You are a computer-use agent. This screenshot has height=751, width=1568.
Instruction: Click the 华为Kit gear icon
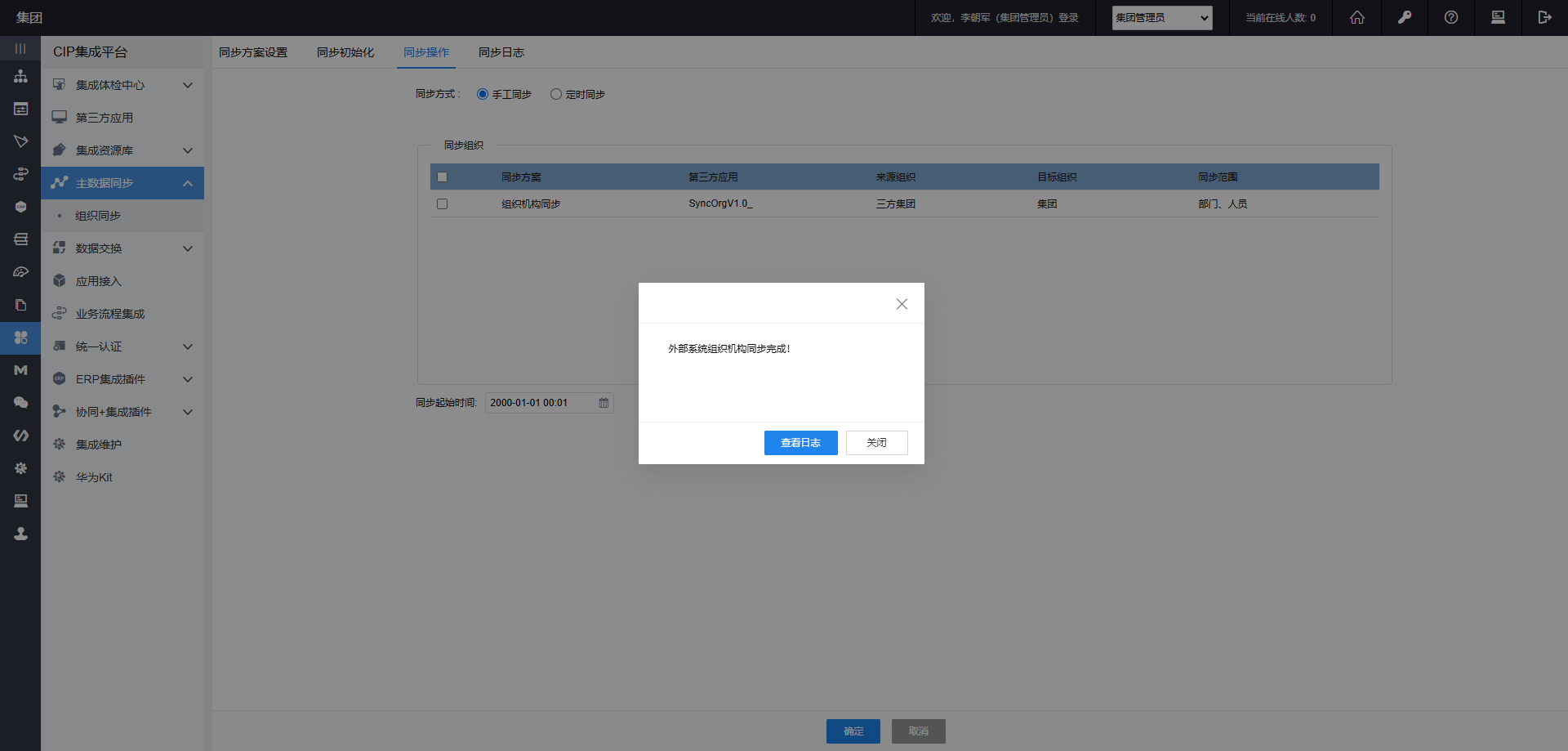(x=59, y=476)
